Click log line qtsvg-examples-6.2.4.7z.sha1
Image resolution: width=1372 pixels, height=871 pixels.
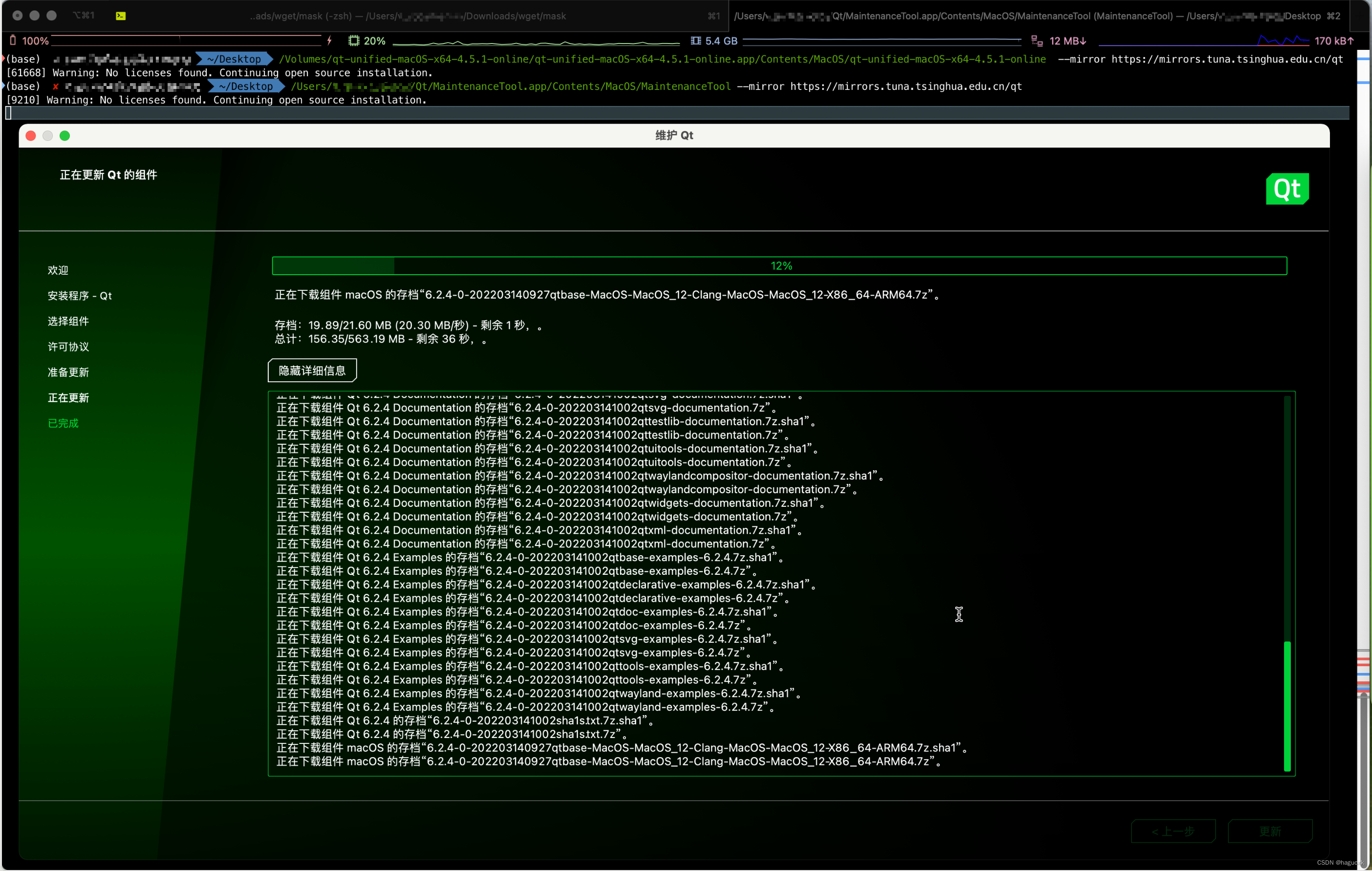coord(528,639)
